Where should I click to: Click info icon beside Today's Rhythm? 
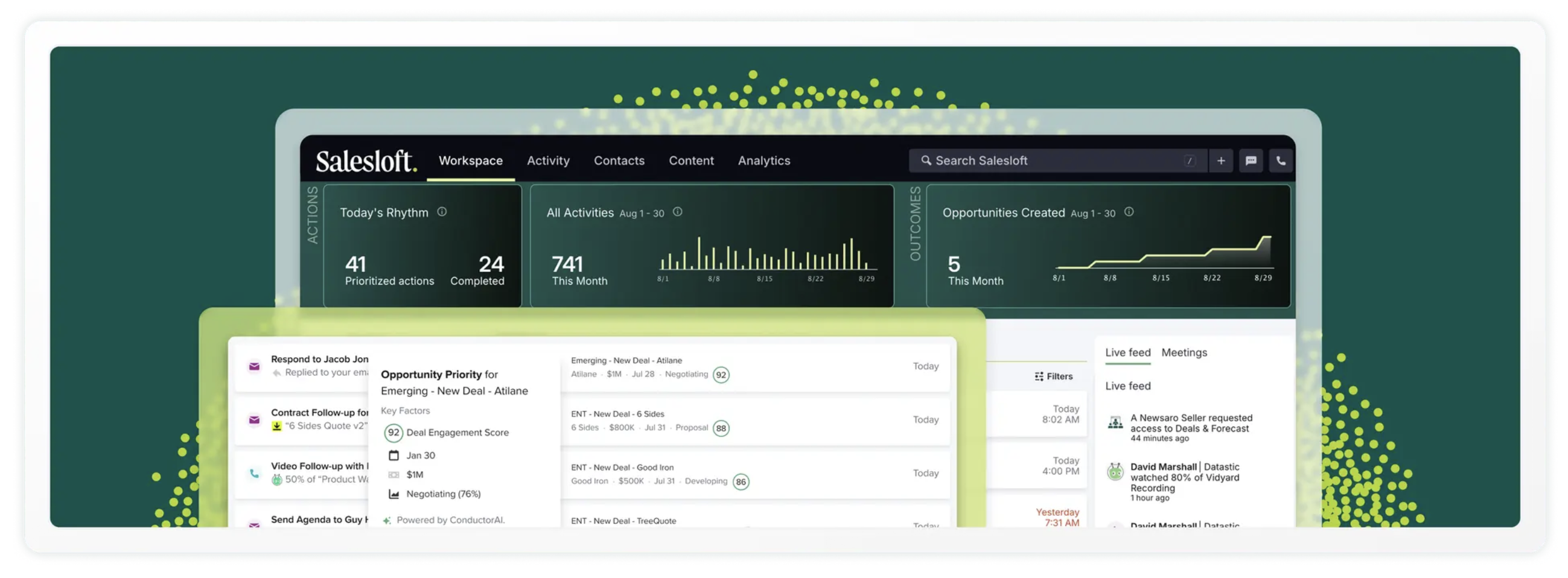pyautogui.click(x=442, y=212)
